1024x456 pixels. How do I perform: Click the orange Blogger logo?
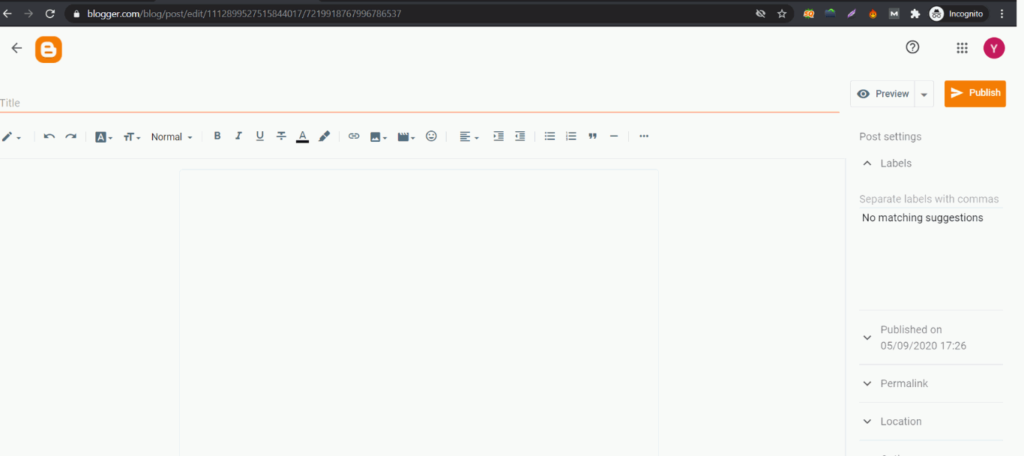(x=48, y=50)
